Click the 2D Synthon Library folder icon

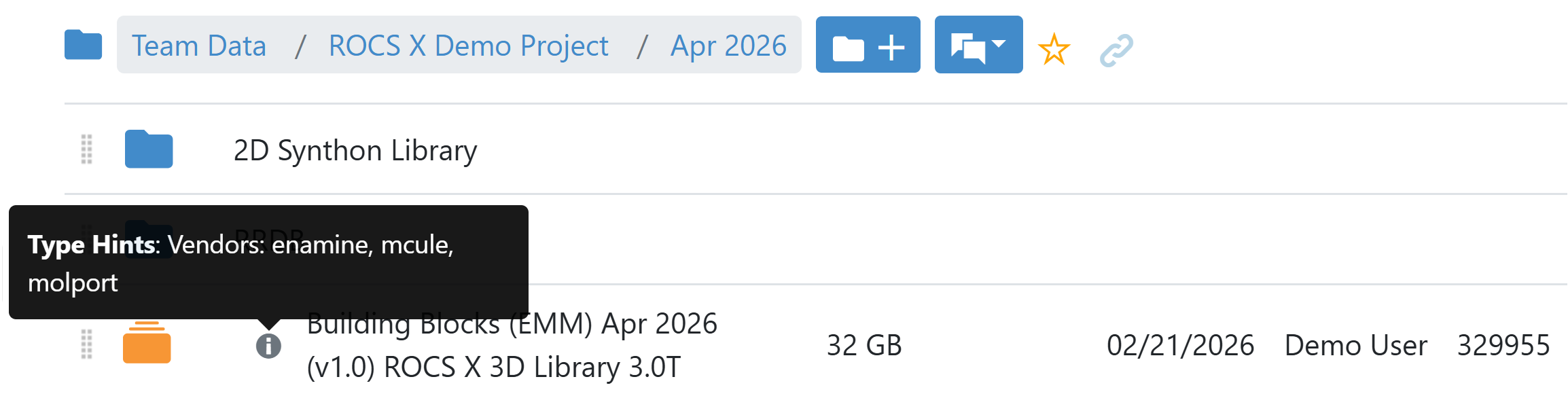[149, 149]
